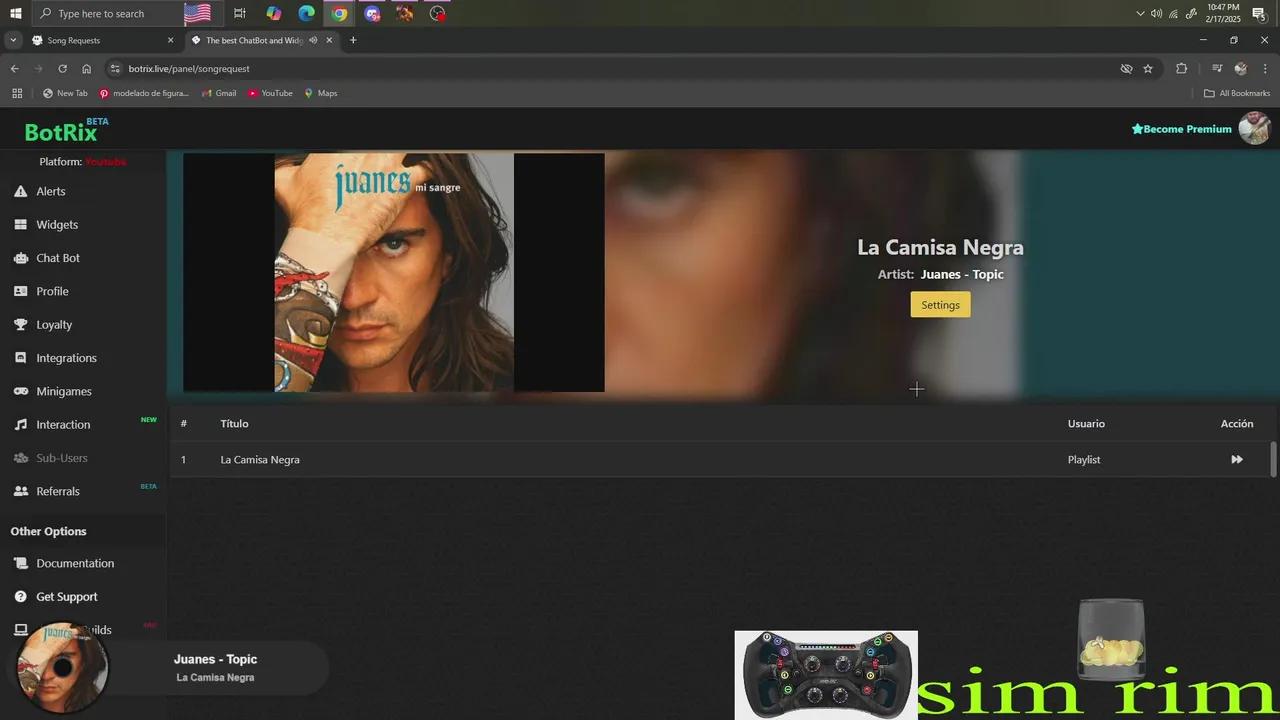1280x720 pixels.
Task: Open the volume control in system tray
Action: coord(1156,13)
